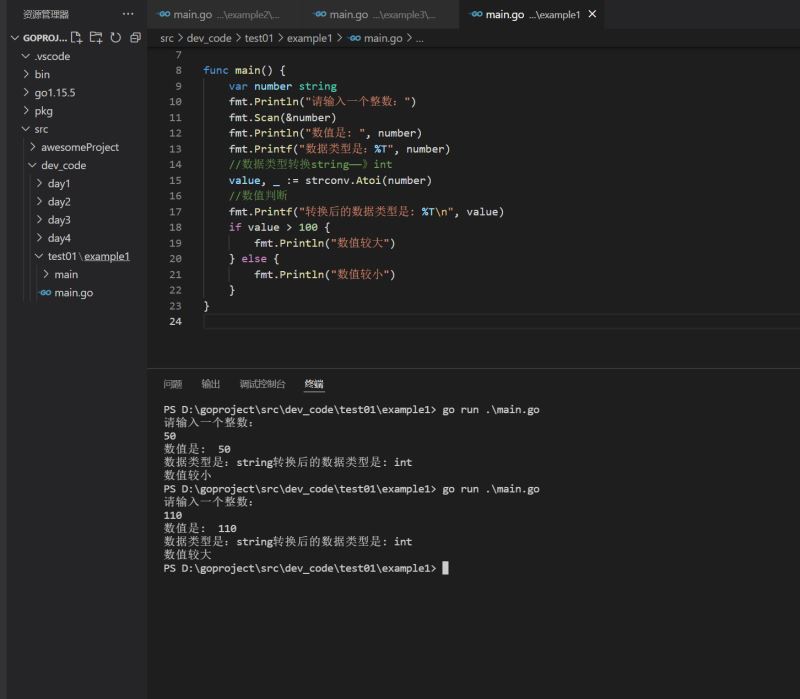Expand the bin folder
800x699 pixels.
click(x=26, y=74)
